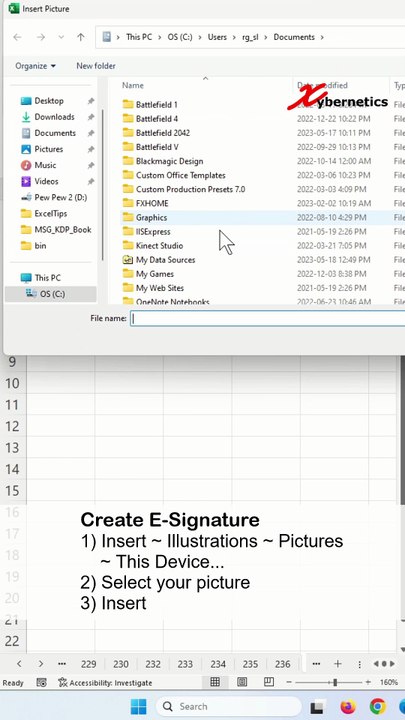This screenshot has height=720, width=405.
Task: Sort files by Date modified column
Action: 322,85
